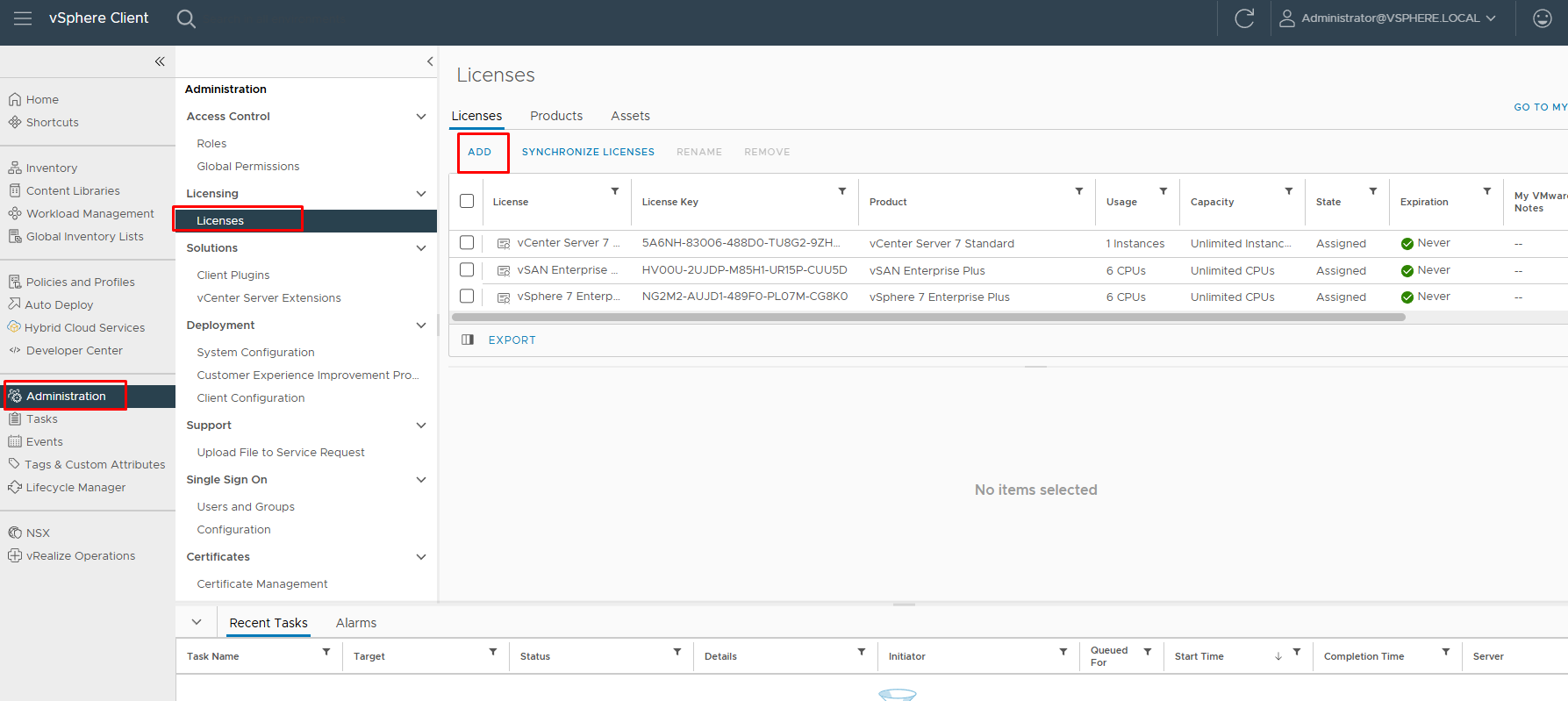1568x701 pixels.
Task: Open the hamburger navigation menu
Action: [x=23, y=18]
